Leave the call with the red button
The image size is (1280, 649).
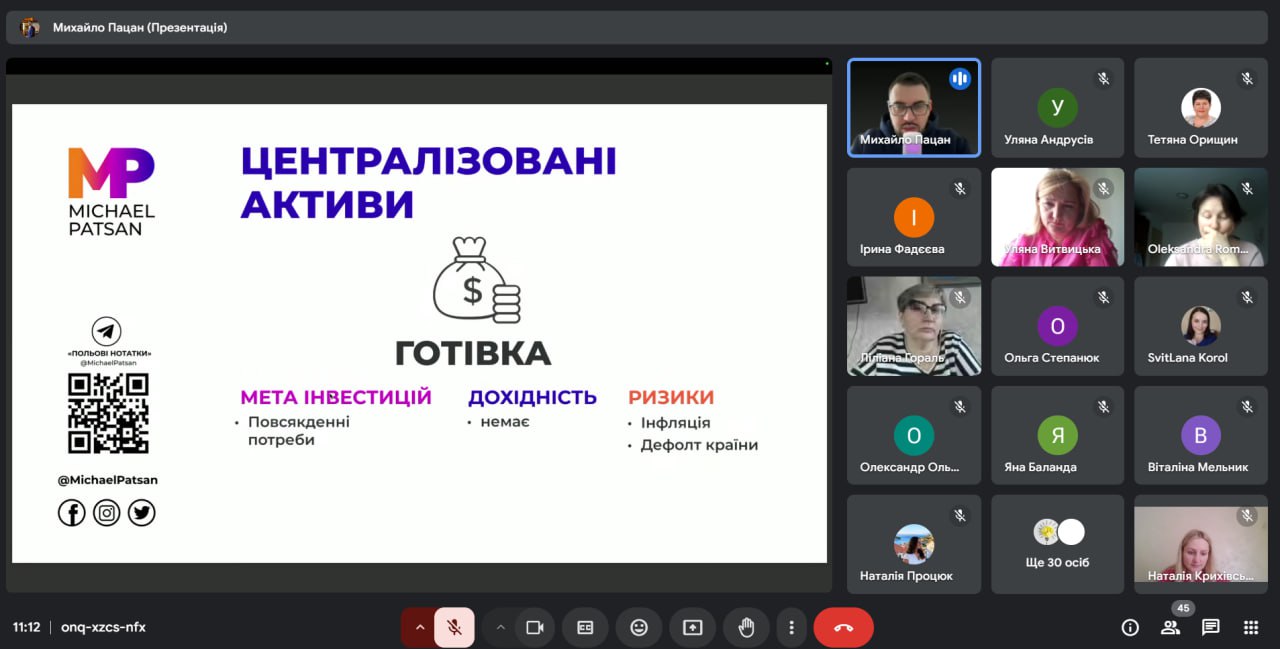pyautogui.click(x=843, y=627)
